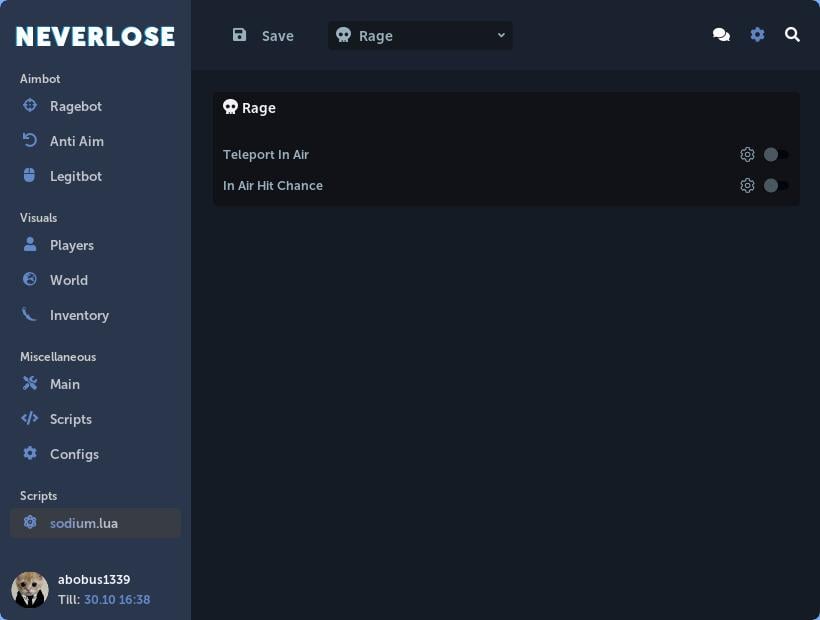Open the Rage tab dropdown menu
Screen dimensions: 820x620
coord(420,35)
